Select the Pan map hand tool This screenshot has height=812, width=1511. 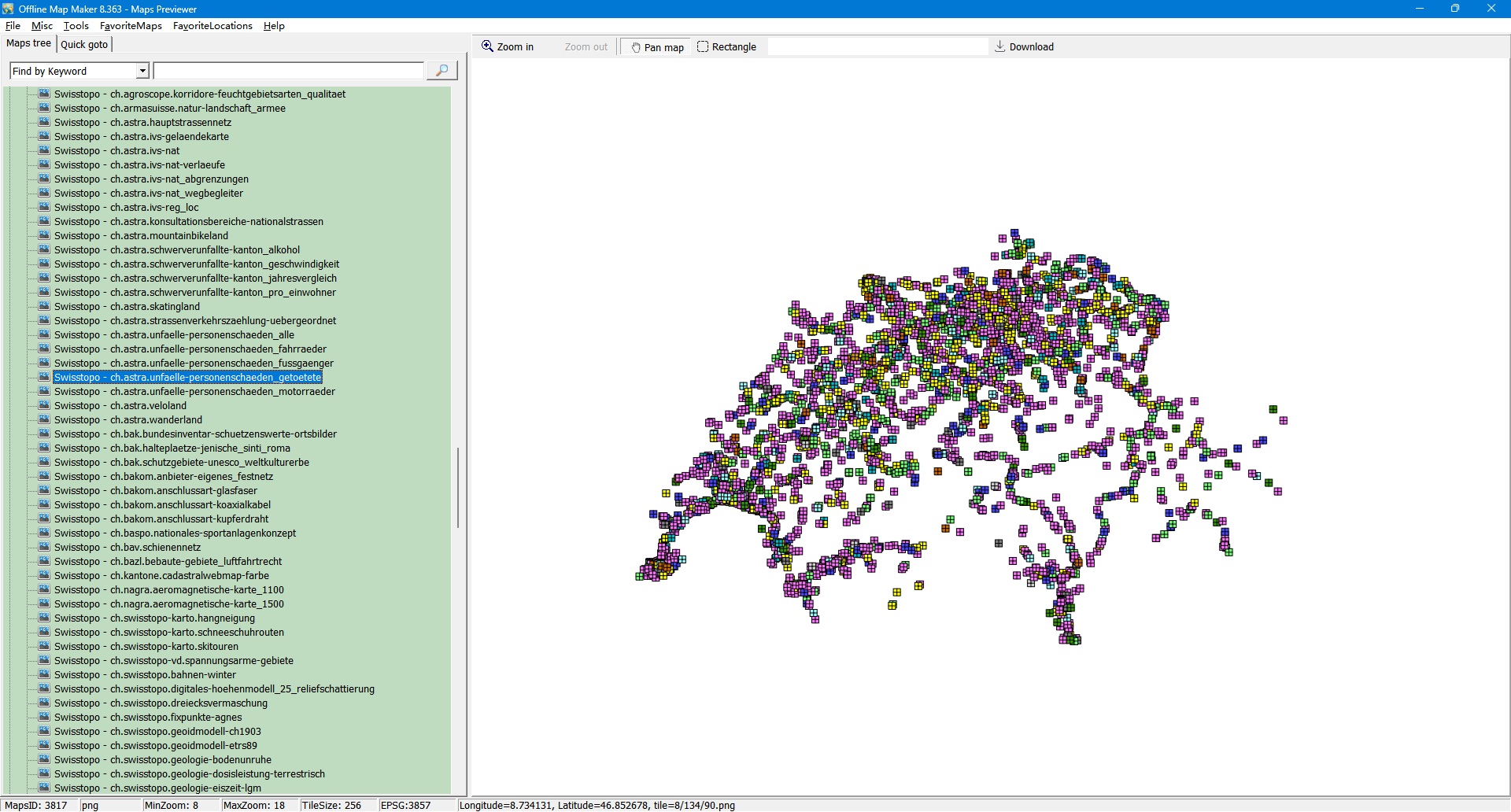point(657,47)
